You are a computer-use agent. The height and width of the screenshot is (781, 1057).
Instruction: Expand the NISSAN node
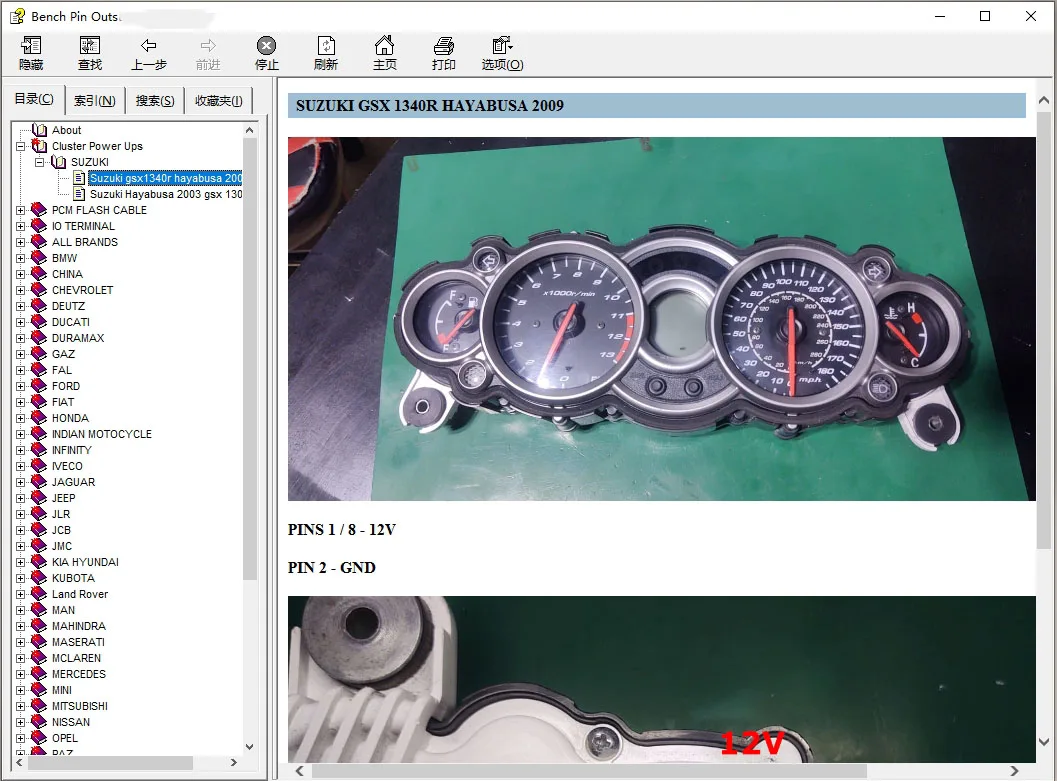[x=20, y=722]
